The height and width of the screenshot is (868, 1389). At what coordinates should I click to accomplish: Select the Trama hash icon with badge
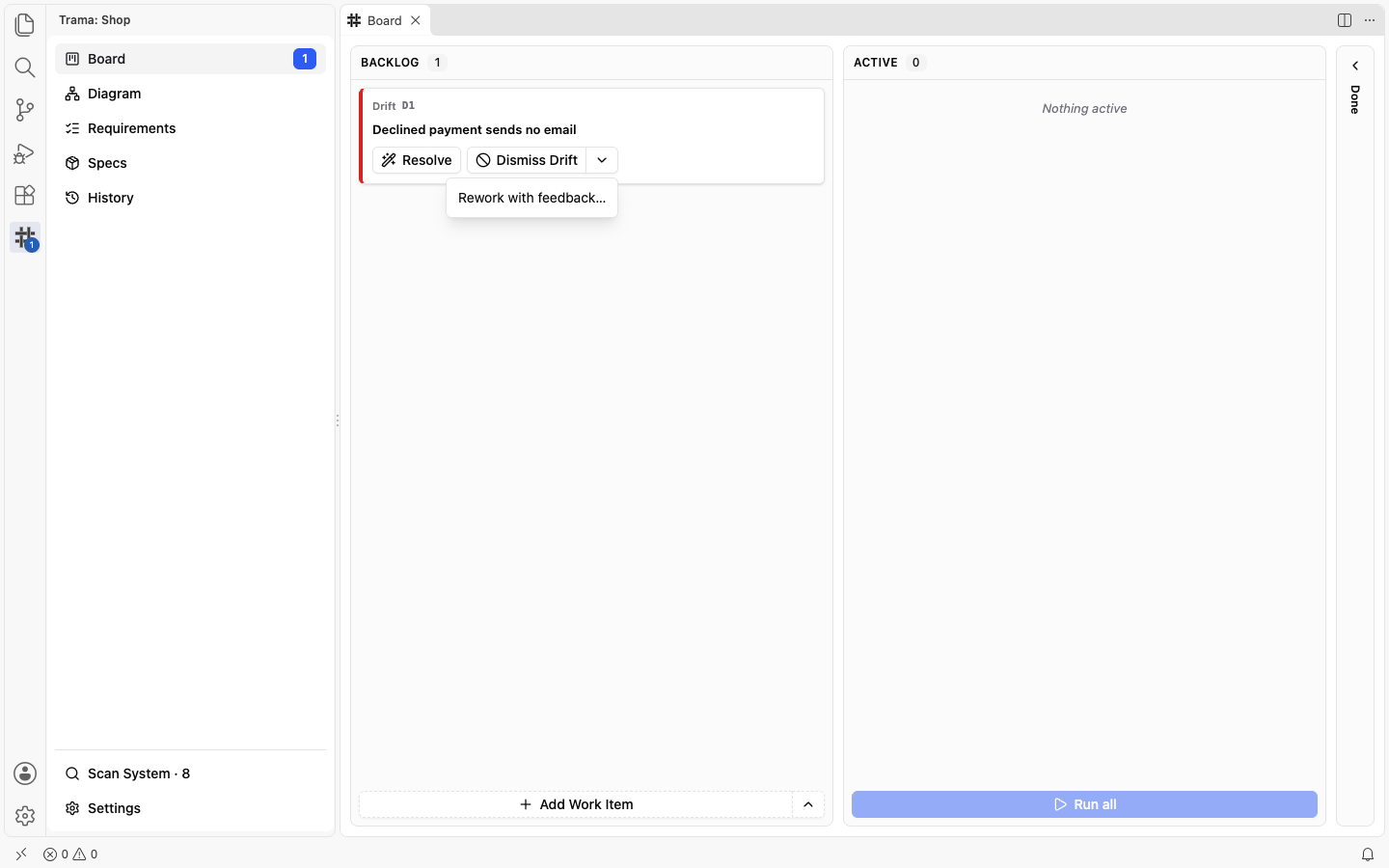tap(25, 237)
